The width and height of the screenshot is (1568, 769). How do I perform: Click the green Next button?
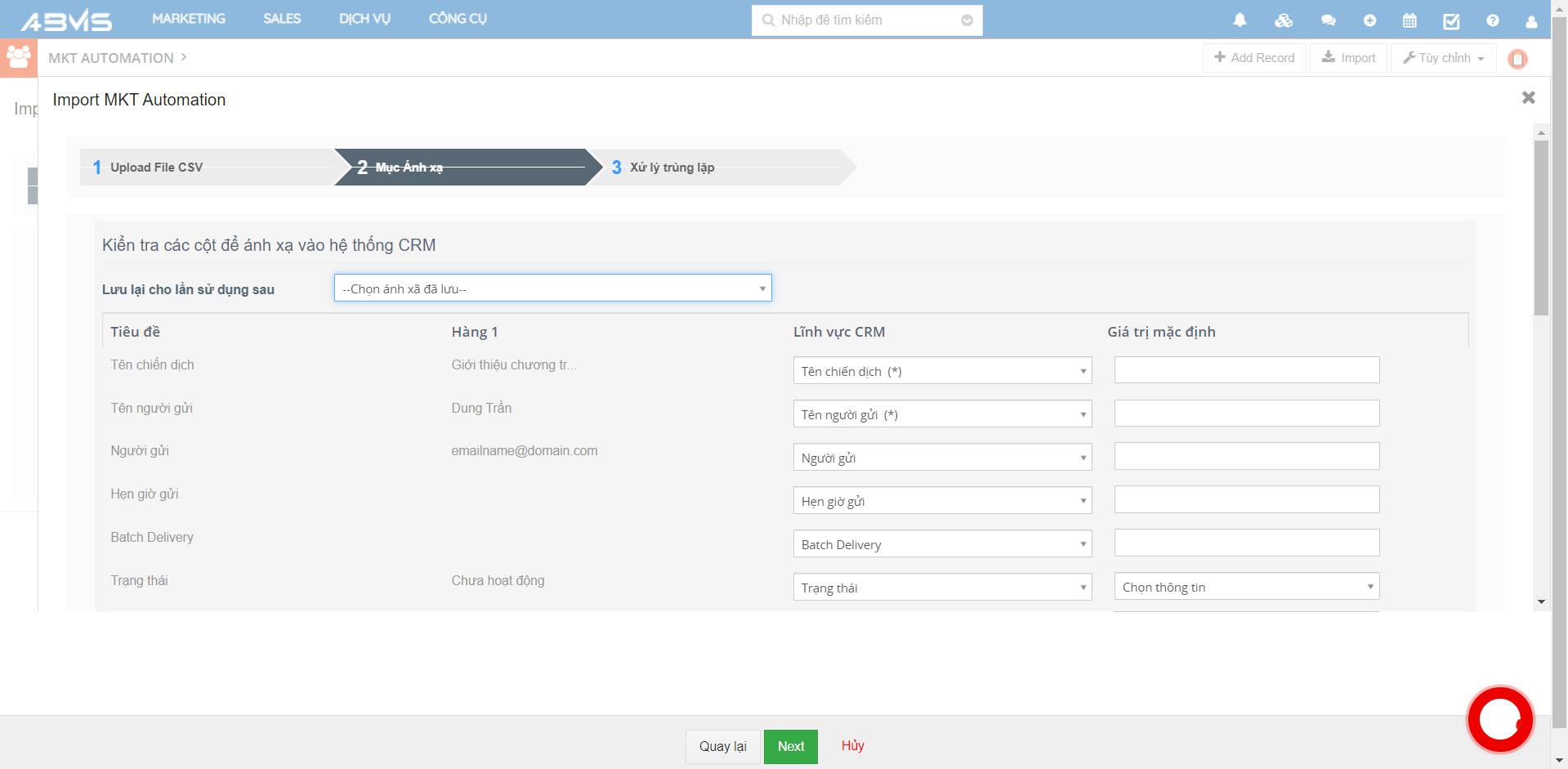[790, 746]
